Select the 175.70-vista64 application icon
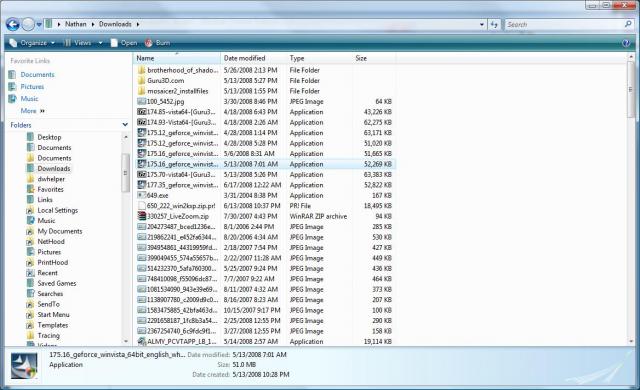 click(x=142, y=175)
